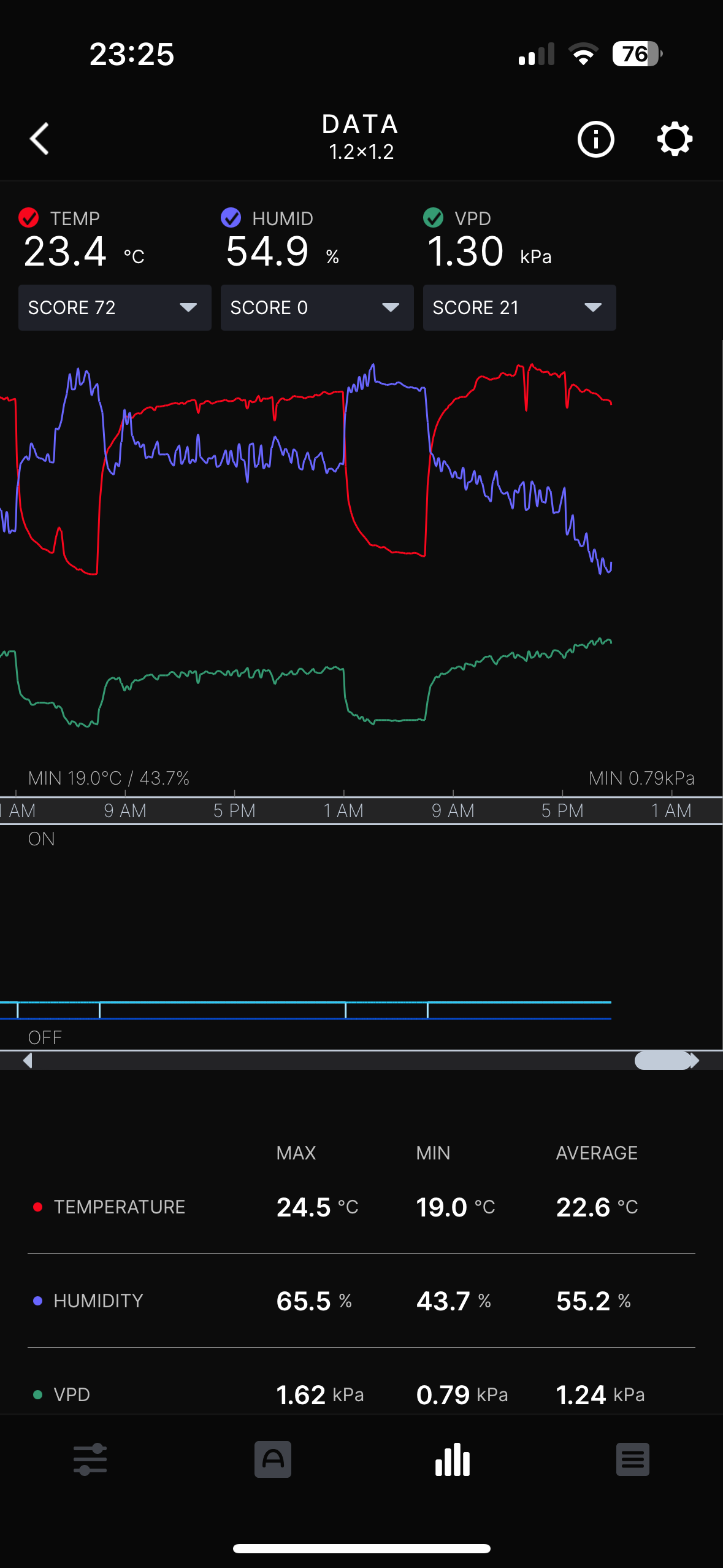
Task: Open the log list tab icon
Action: 632,1459
